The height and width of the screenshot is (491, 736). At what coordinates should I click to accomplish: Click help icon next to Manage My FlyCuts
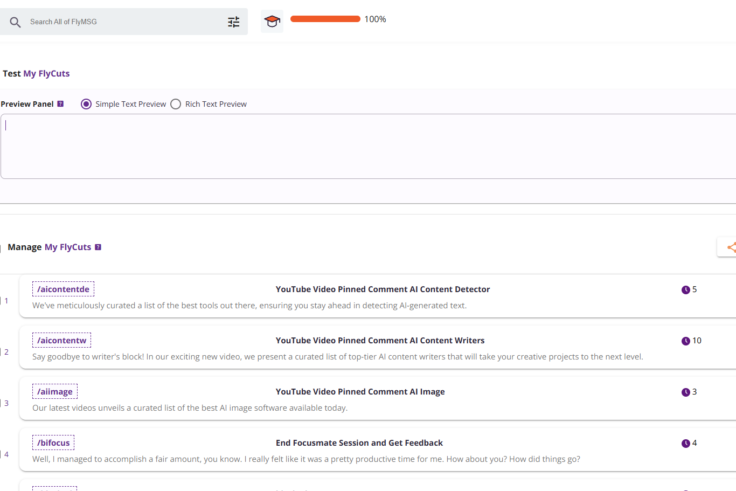point(98,247)
